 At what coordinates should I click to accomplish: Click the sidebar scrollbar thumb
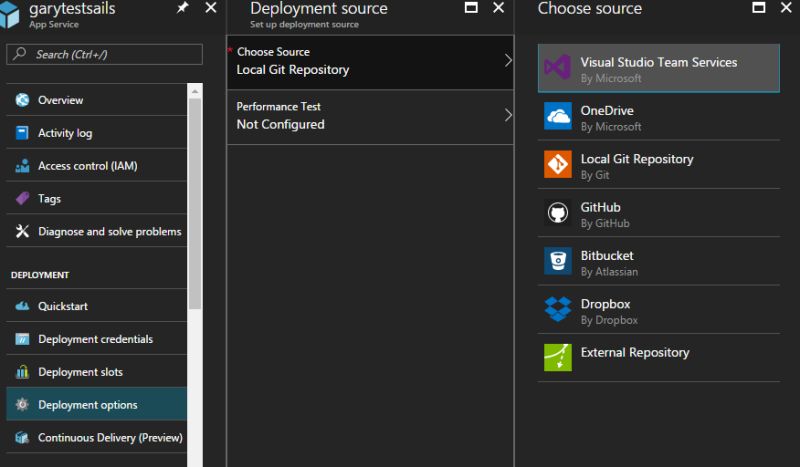195,204
